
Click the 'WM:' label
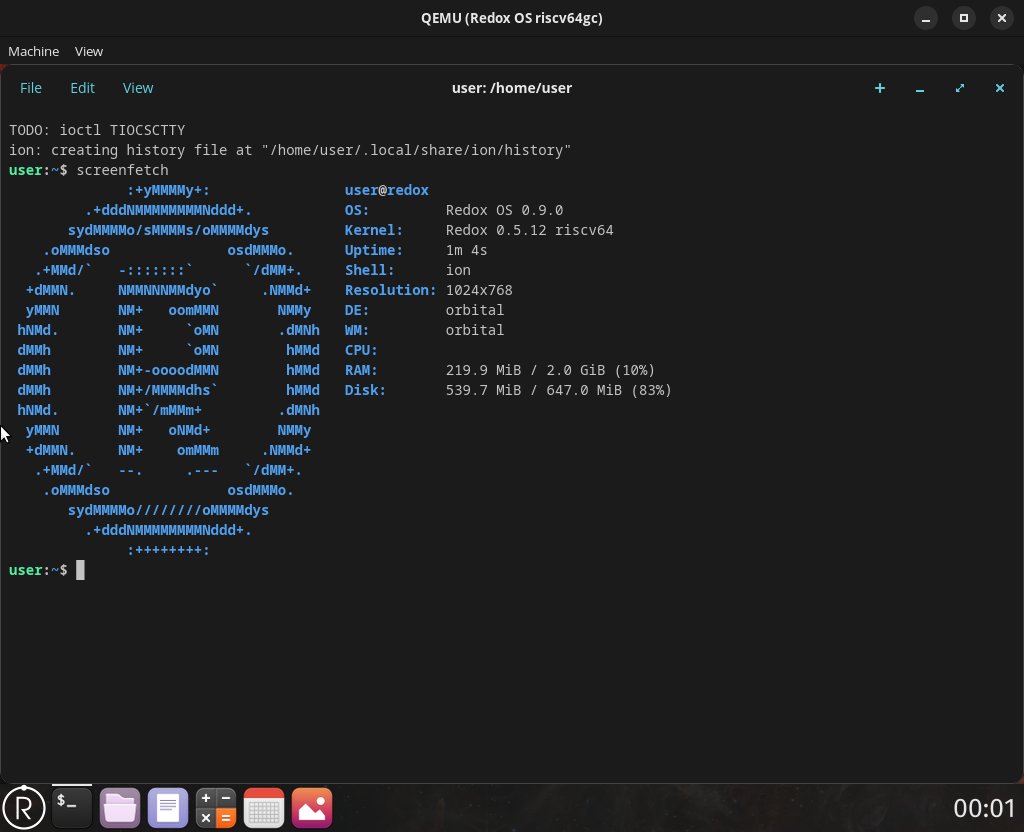(x=357, y=330)
